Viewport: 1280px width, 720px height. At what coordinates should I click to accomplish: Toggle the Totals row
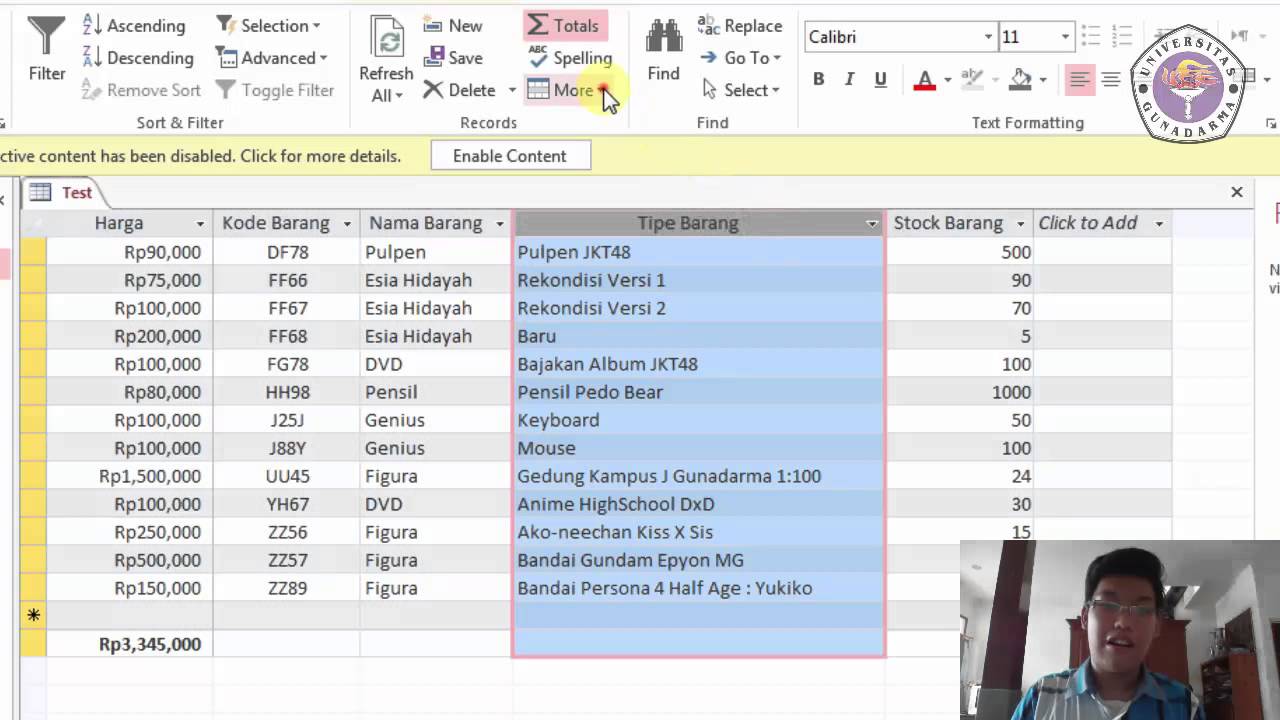(x=564, y=26)
